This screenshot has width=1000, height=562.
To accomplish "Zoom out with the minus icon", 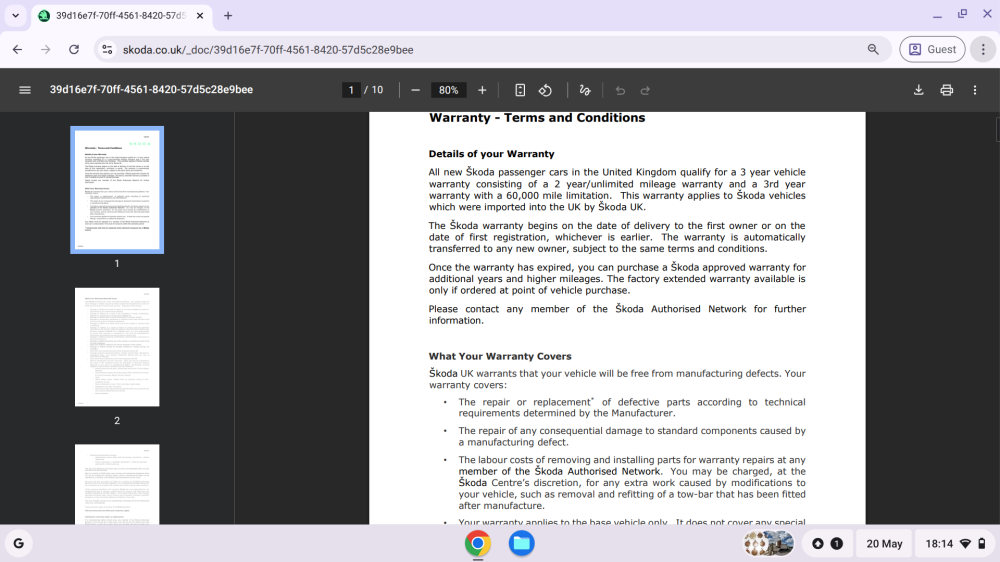I will click(415, 91).
